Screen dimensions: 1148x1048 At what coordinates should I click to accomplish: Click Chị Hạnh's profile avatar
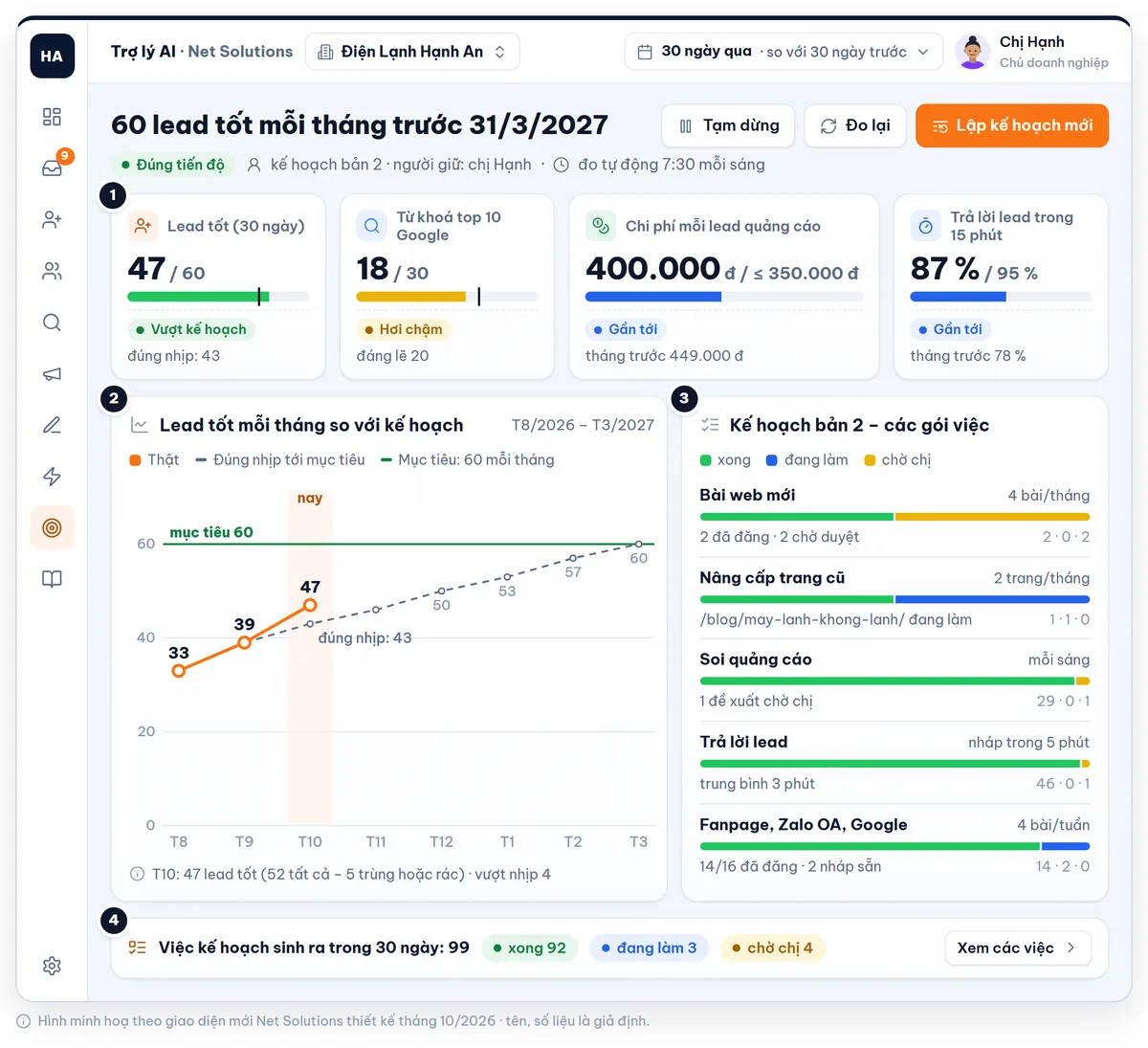(x=972, y=52)
